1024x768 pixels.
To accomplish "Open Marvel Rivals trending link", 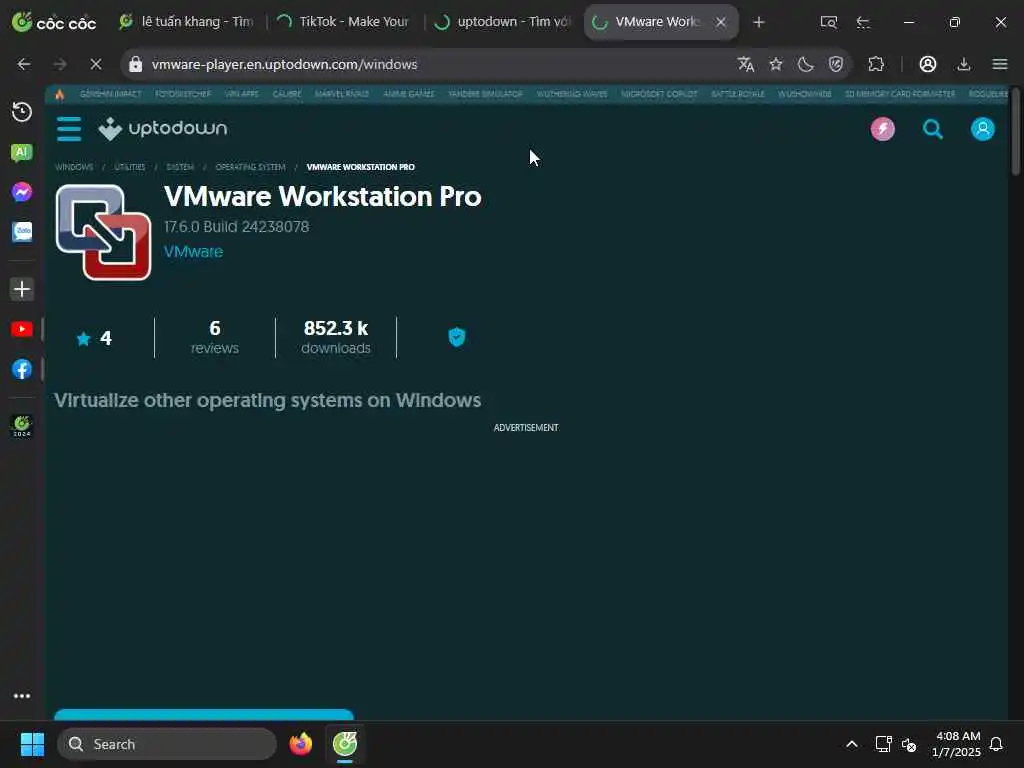I will pyautogui.click(x=342, y=94).
